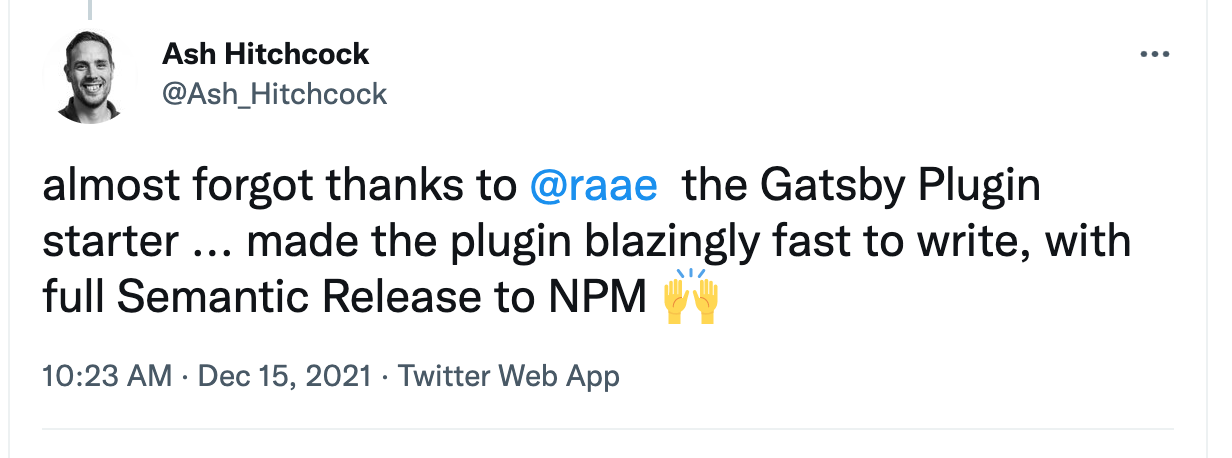Open the @raae mention link

(591, 187)
